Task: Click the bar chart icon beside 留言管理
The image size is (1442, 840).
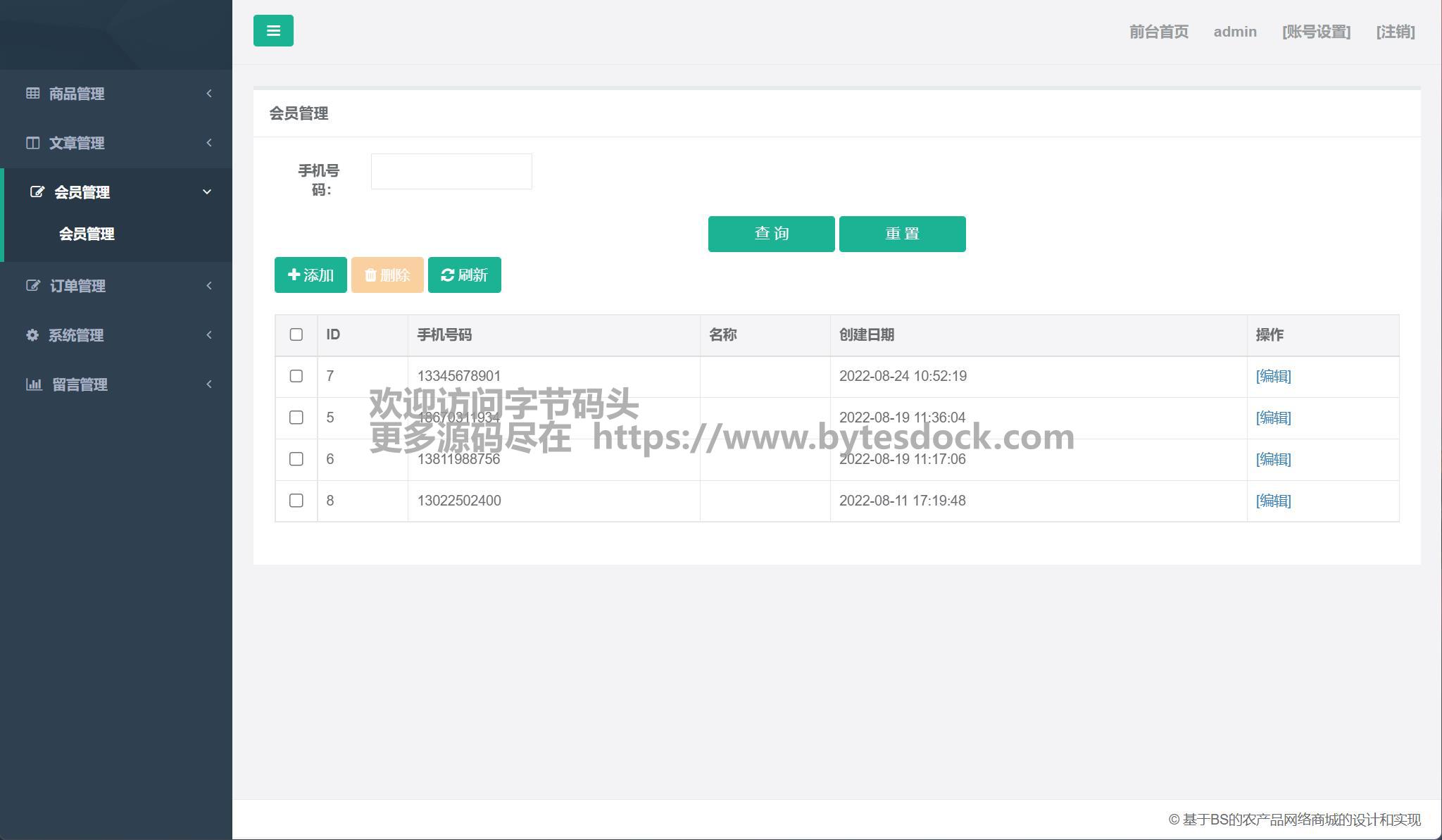Action: (33, 384)
